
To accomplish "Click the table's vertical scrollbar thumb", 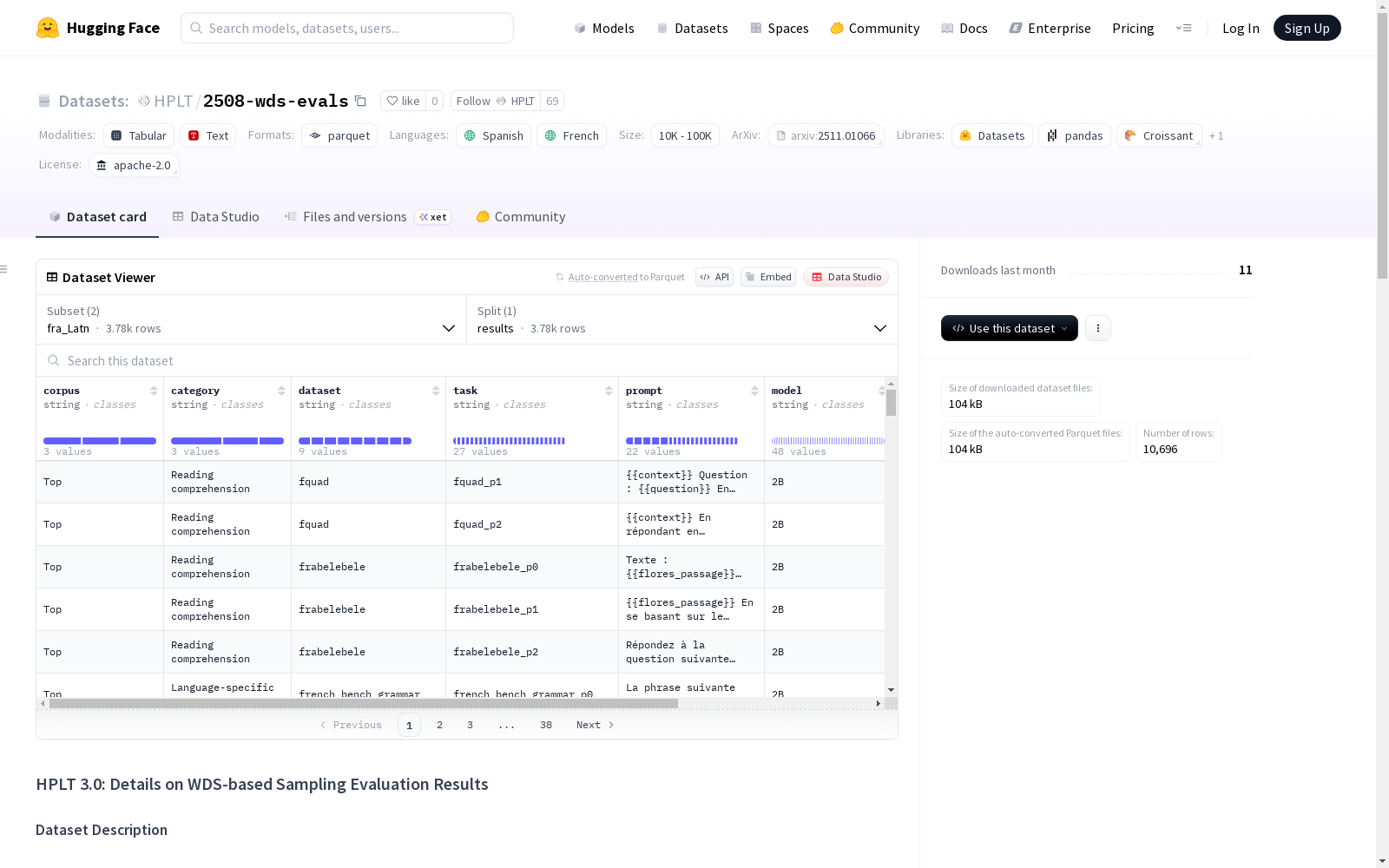I will [x=891, y=403].
